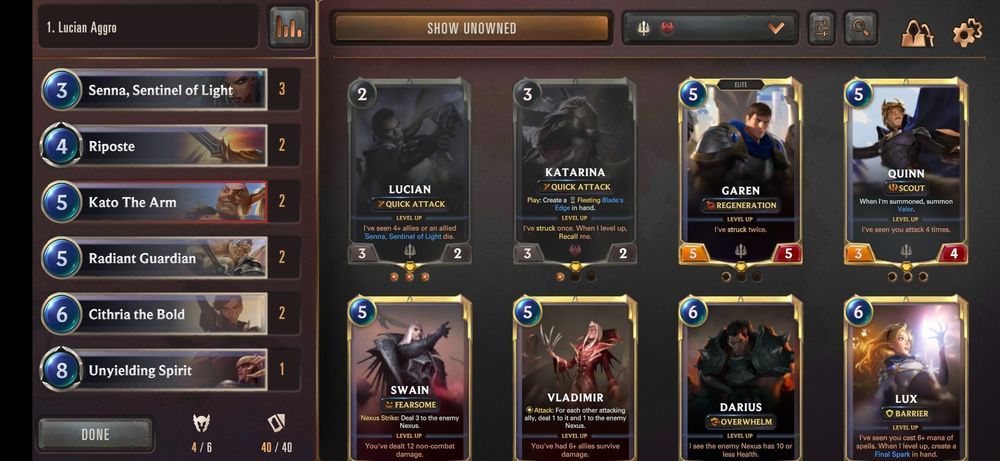Select Kato The Arm deck entry
This screenshot has height=461, width=1000.
pos(170,201)
